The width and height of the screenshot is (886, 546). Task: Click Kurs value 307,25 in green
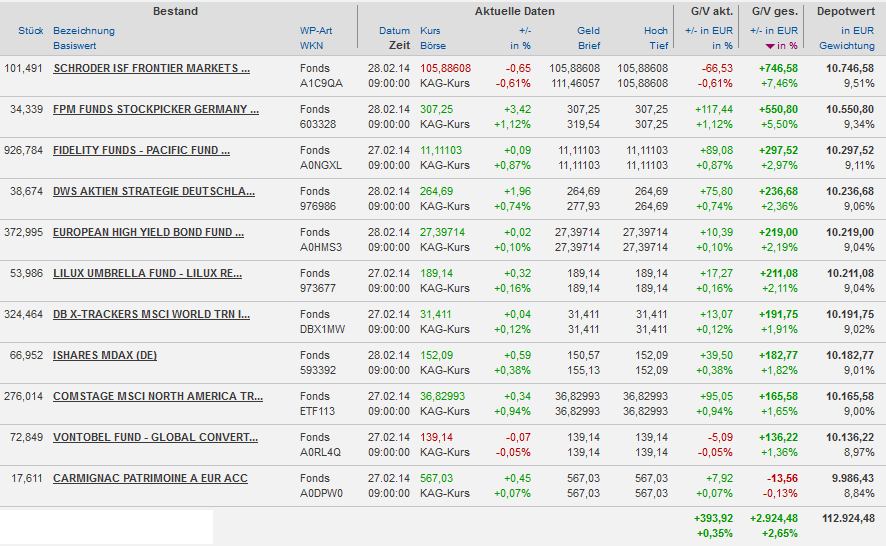coord(436,109)
